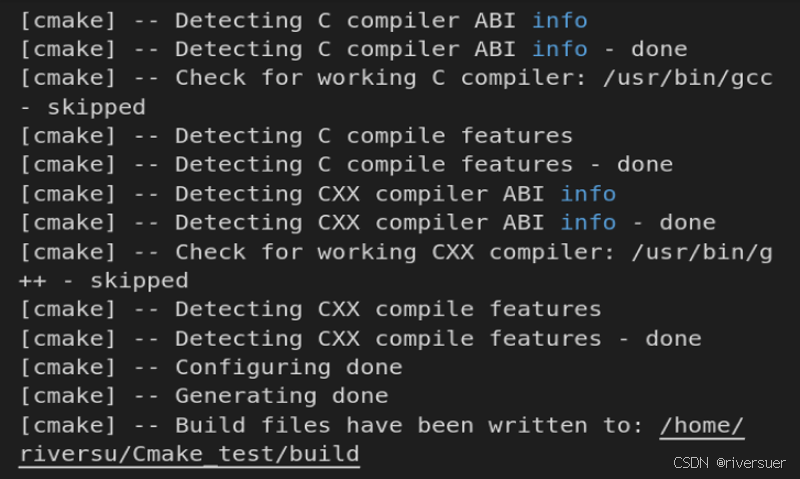Open the riversu/Cmake_test/build path link
This screenshot has height=479, width=800.
(189, 455)
